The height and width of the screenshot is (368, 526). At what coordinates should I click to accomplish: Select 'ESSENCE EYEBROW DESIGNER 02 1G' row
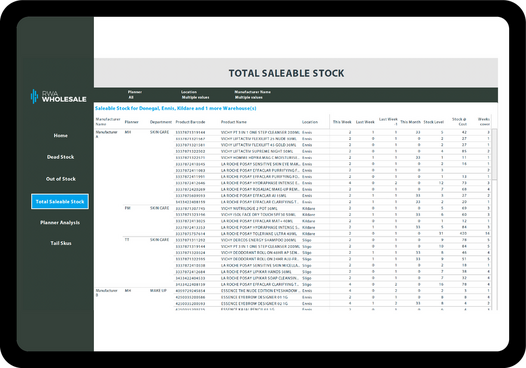[x=332, y=304]
